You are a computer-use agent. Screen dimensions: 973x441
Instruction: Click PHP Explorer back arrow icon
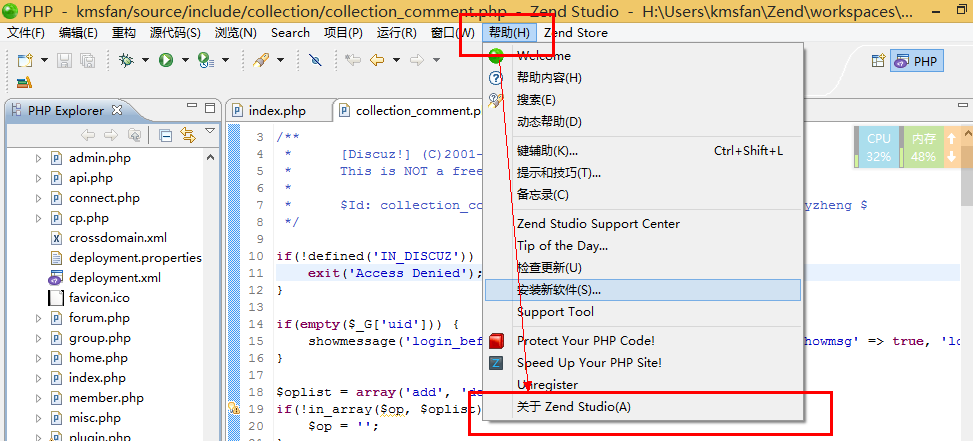(x=88, y=135)
